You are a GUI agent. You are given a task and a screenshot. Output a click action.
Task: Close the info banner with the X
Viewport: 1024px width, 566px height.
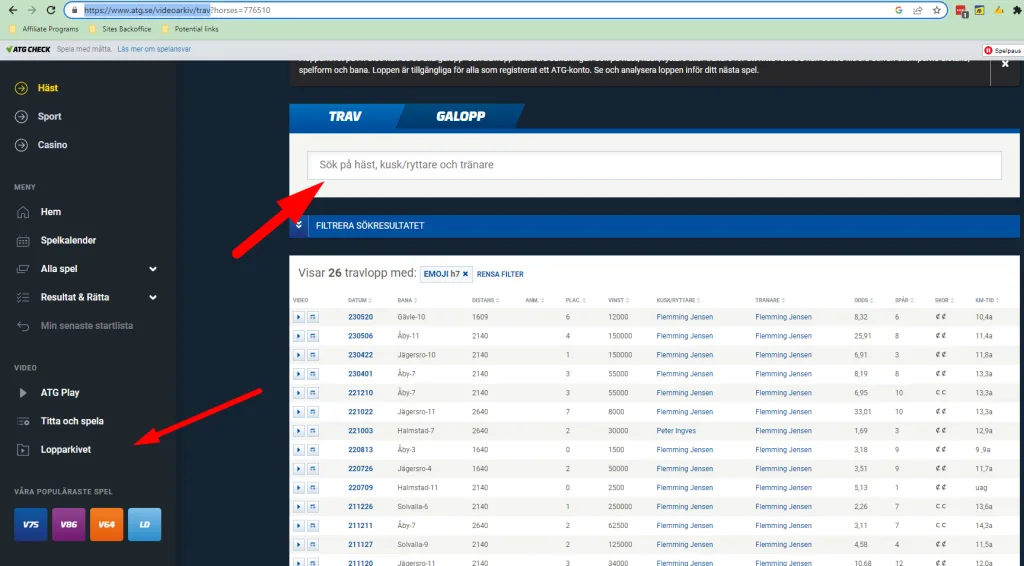[1005, 64]
